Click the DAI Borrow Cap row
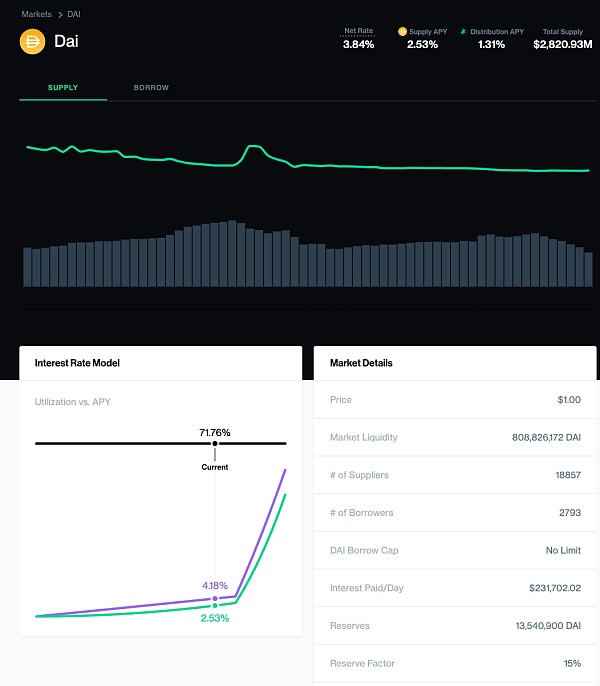The height and width of the screenshot is (686, 600). (455, 550)
